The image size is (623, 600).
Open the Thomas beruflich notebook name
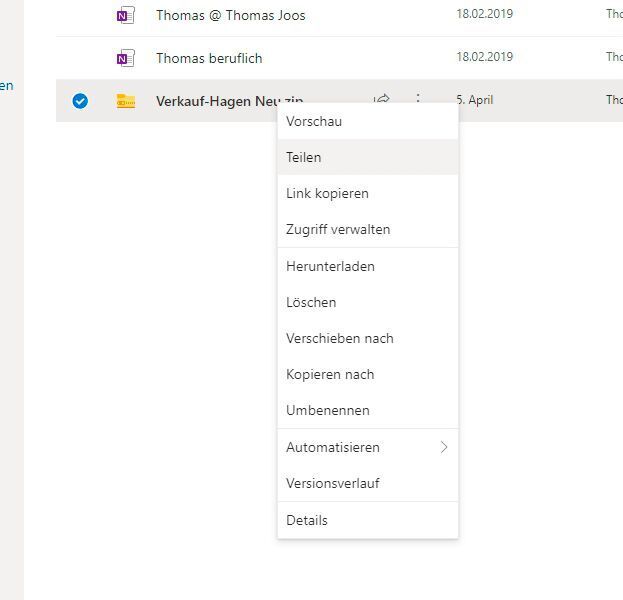pyautogui.click(x=209, y=58)
